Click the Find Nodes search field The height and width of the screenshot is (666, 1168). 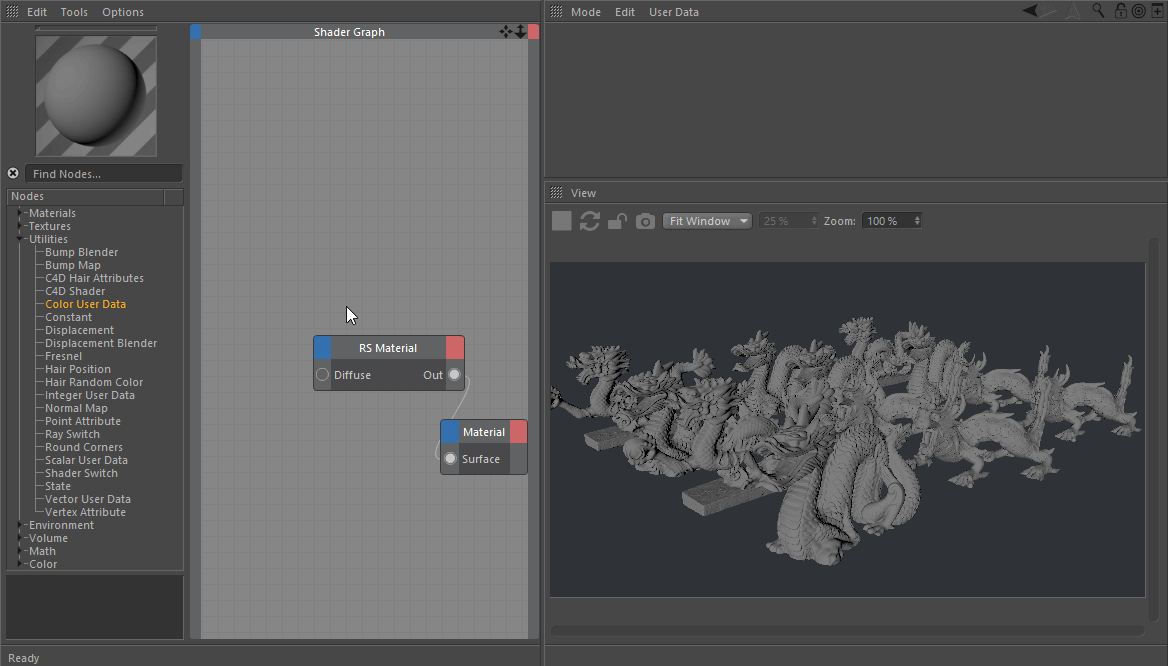pos(104,174)
